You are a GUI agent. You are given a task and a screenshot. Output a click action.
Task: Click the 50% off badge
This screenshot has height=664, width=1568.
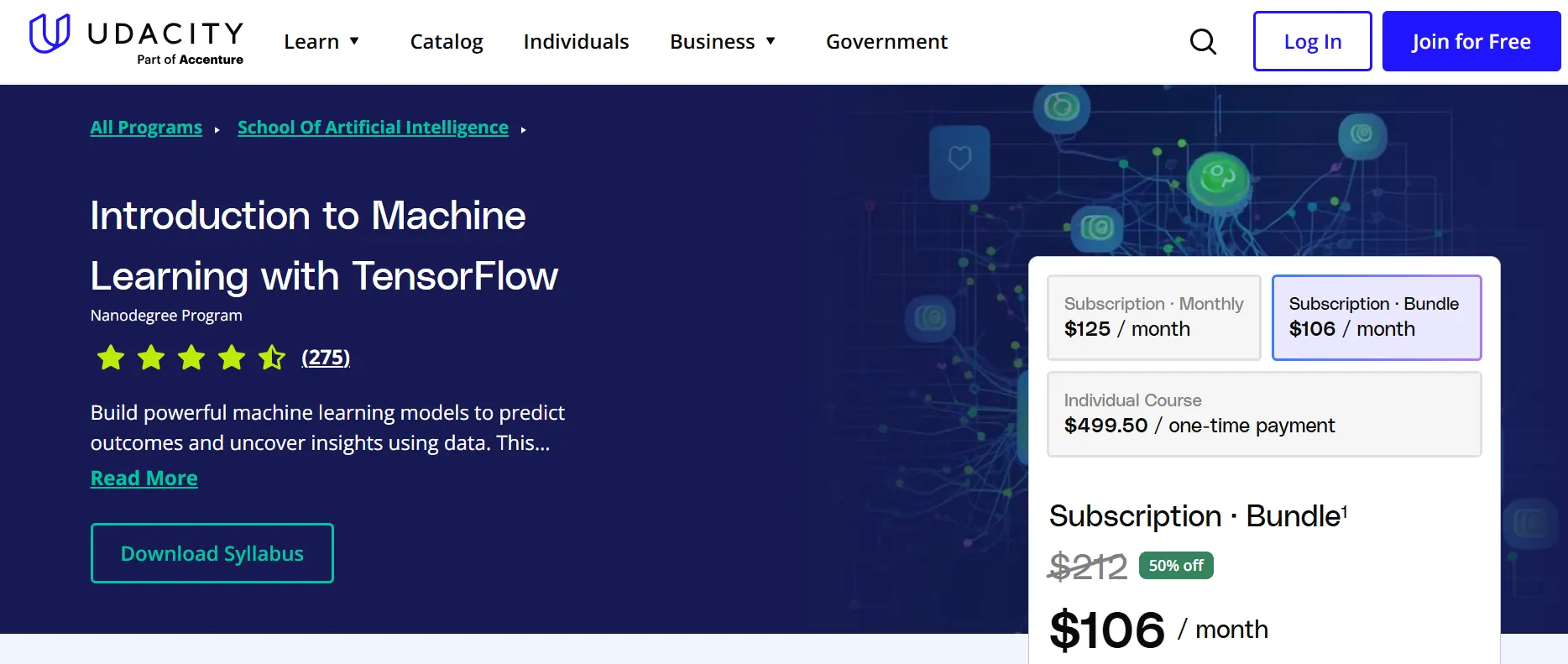[x=1176, y=566]
